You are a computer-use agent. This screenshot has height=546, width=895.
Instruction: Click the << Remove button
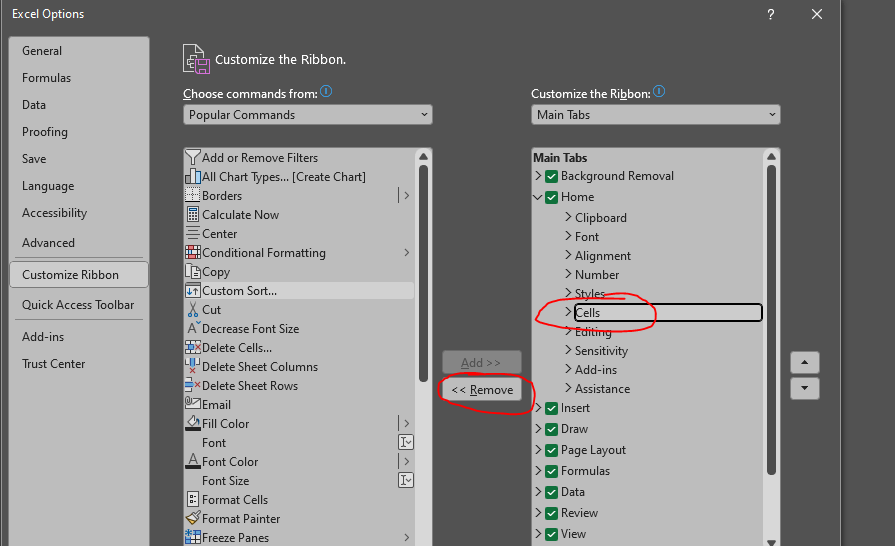click(x=482, y=390)
